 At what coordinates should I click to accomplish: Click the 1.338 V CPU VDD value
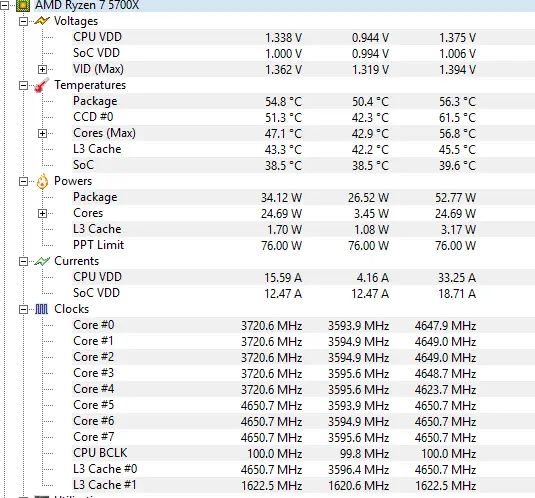[284, 38]
